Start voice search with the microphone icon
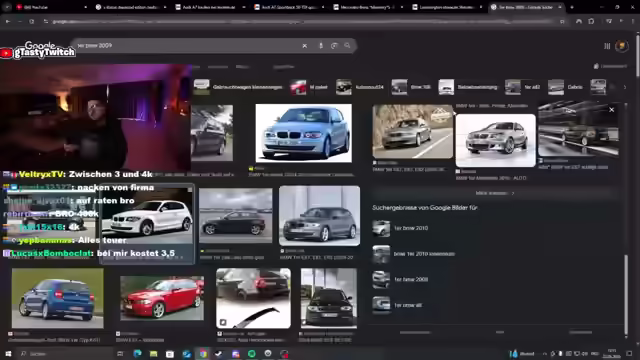Screen dimensions: 640x360 coord(321,46)
